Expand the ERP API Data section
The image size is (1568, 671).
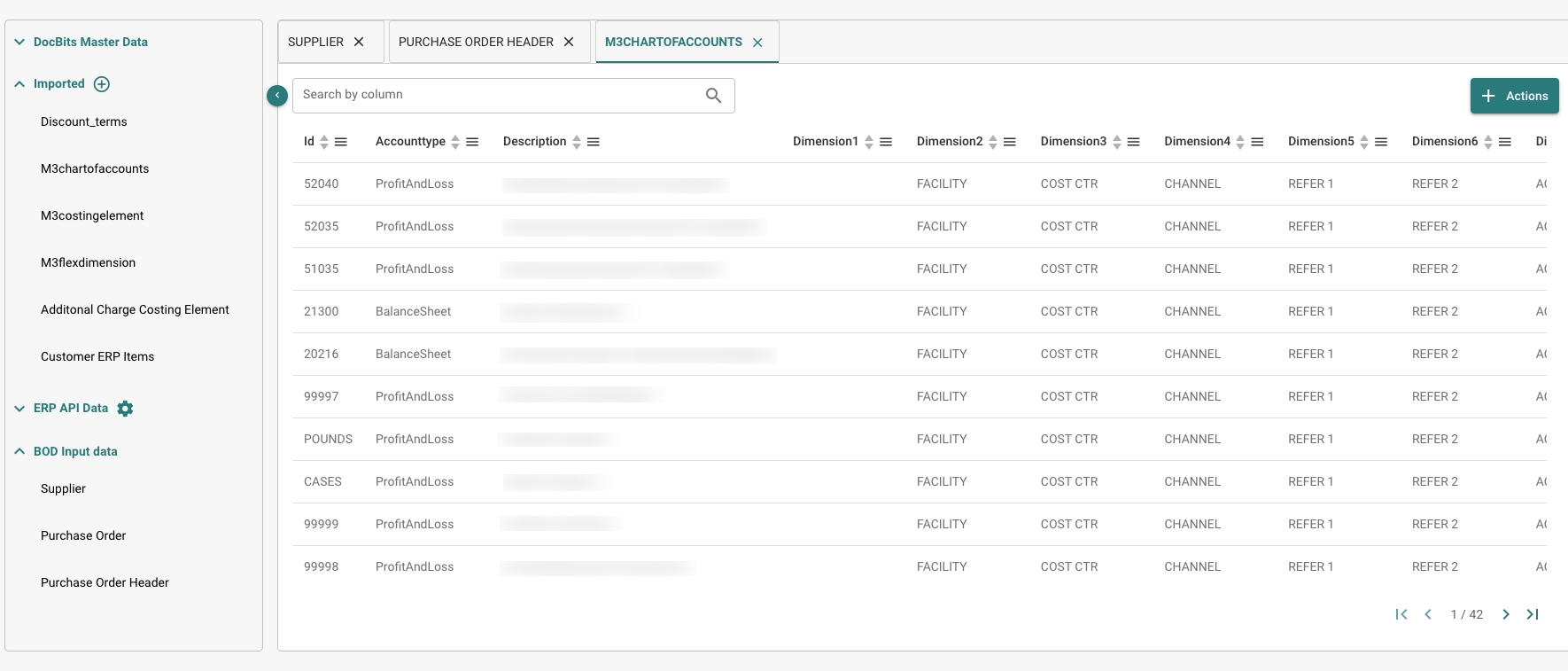click(x=19, y=409)
